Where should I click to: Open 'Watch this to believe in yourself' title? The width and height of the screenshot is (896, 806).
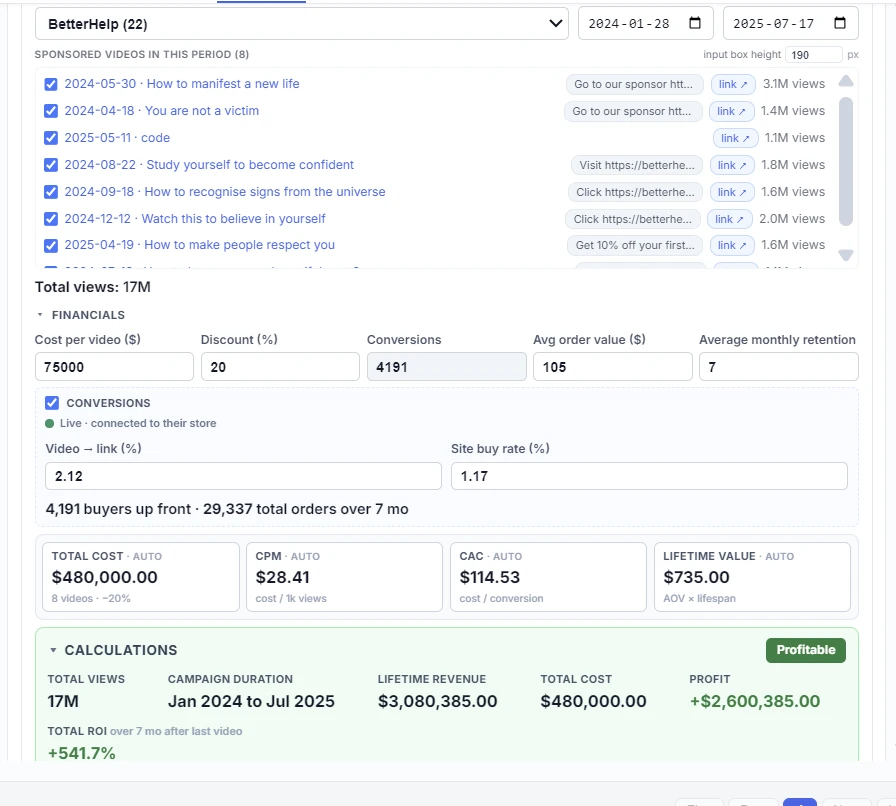(x=195, y=218)
